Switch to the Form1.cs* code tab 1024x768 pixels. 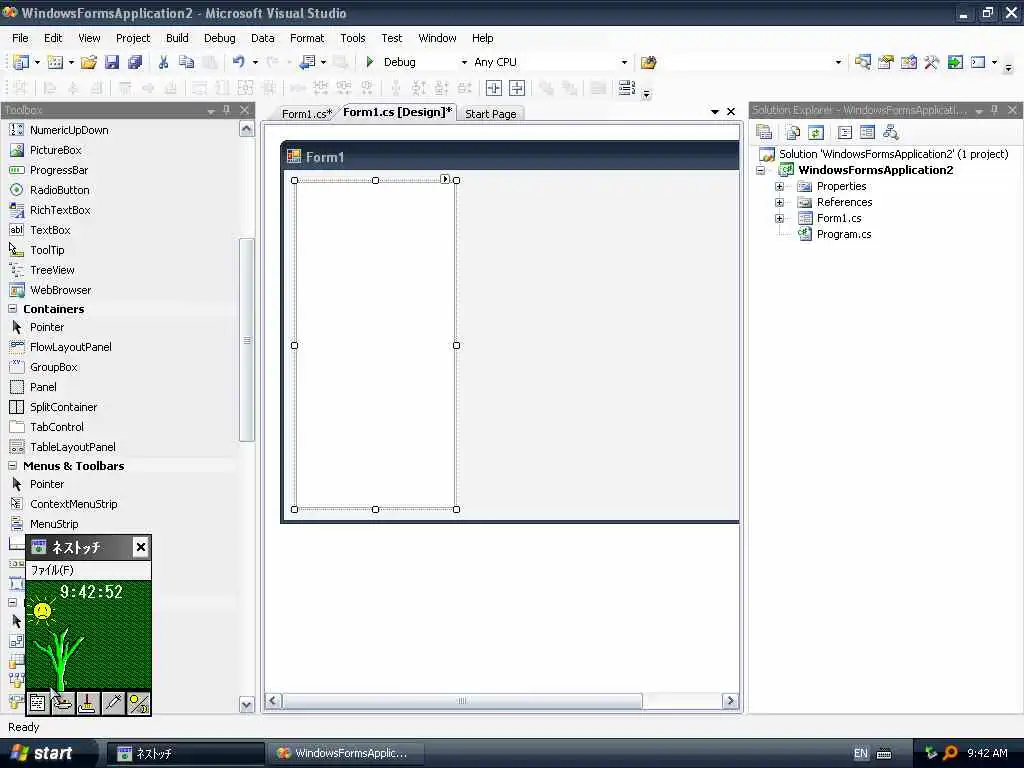click(306, 114)
